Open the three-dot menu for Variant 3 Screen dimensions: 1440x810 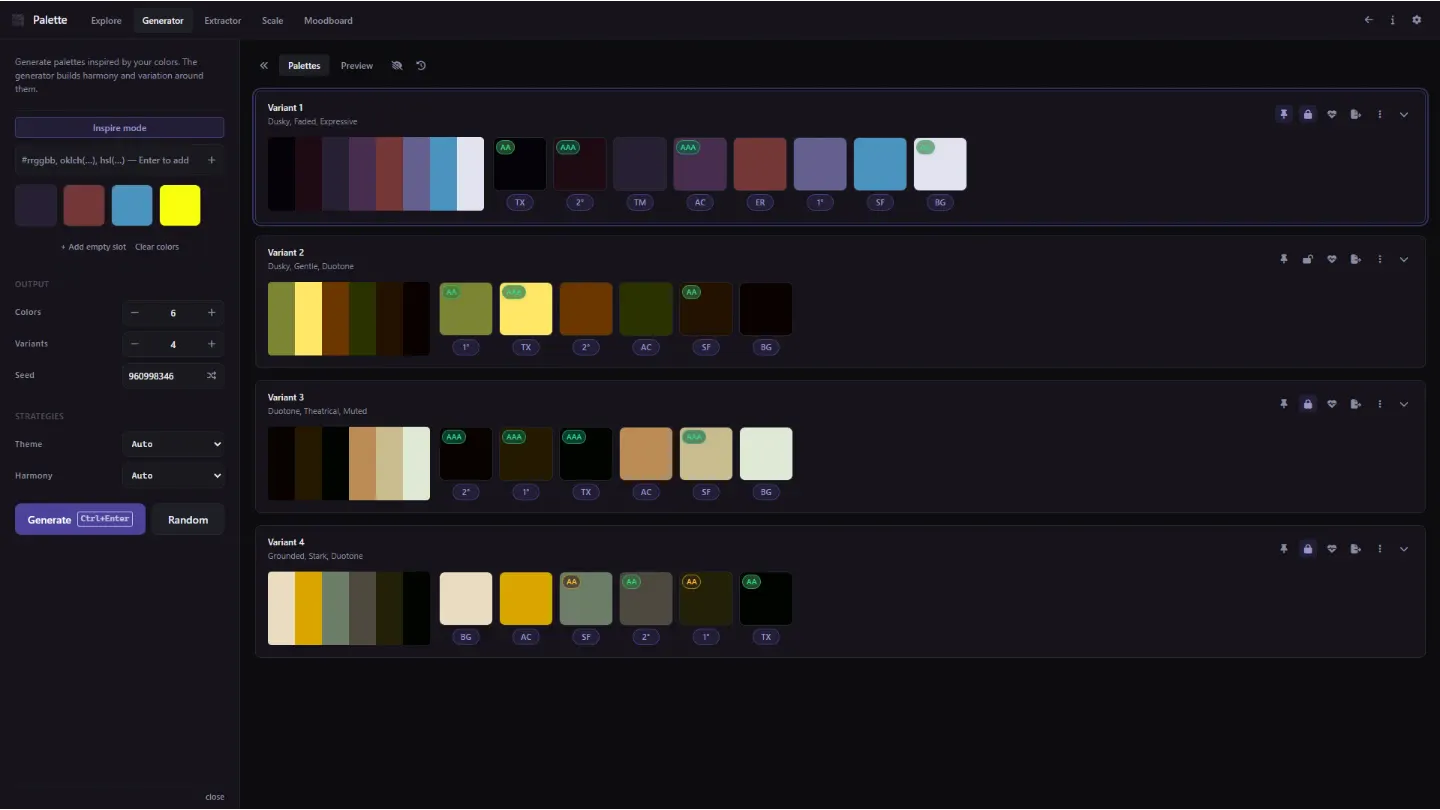[x=1379, y=404]
